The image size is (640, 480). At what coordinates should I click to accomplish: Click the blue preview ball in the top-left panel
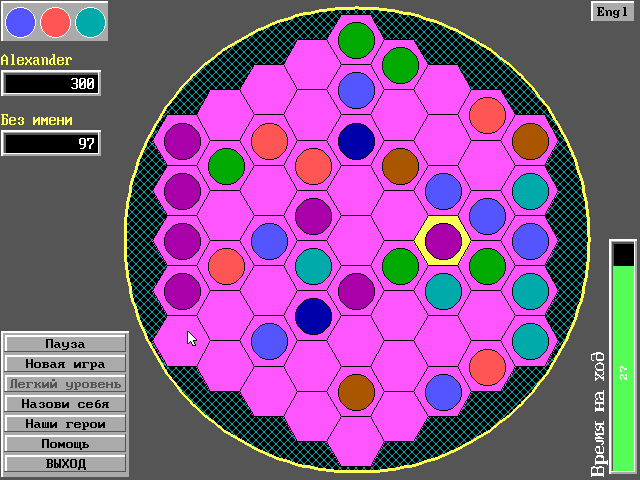point(20,22)
